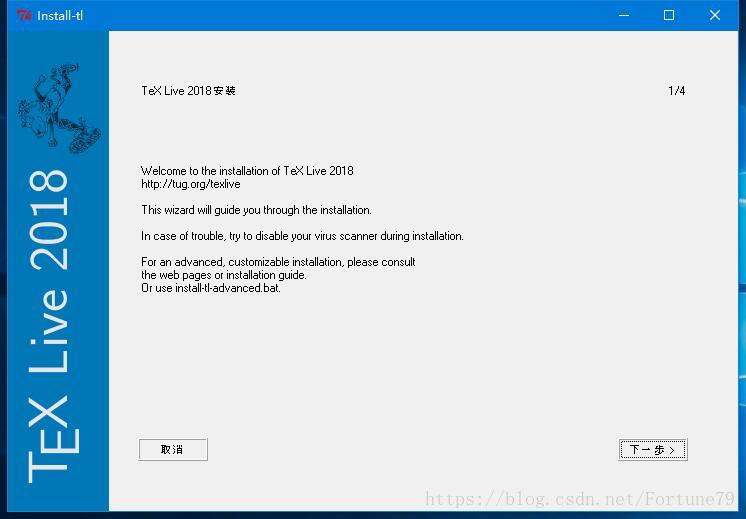Maximize the Install-tl installer window
746x519 pixels.
coord(668,15)
